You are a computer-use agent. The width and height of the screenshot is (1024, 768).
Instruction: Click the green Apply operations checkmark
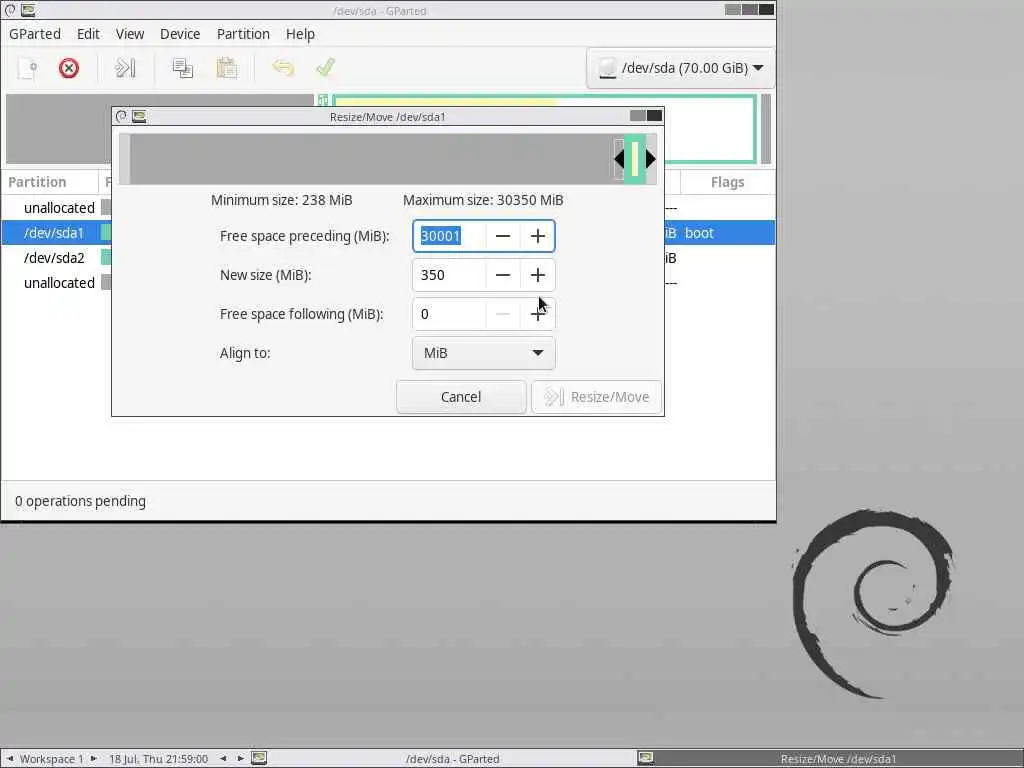(x=325, y=67)
